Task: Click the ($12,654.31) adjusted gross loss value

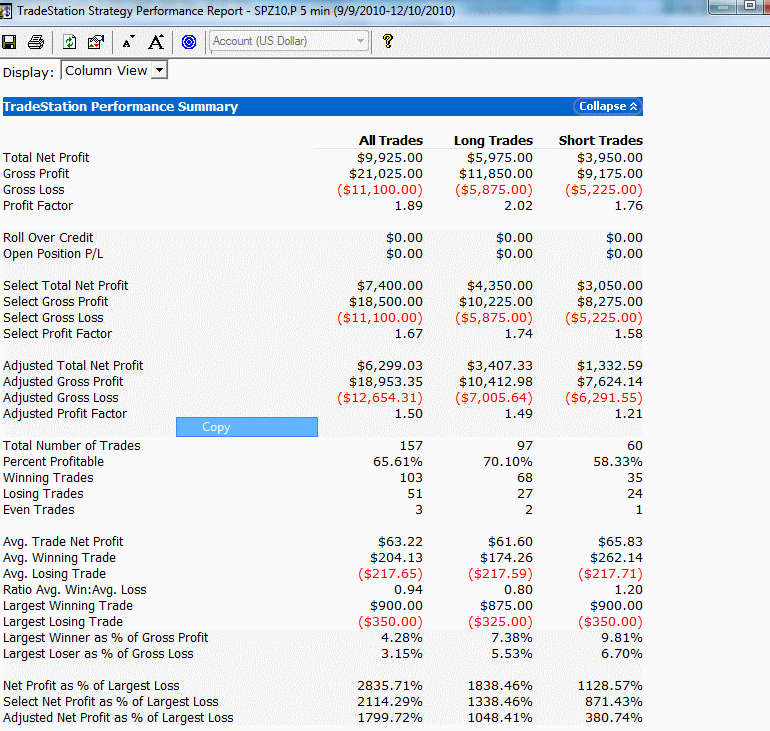Action: (380, 398)
